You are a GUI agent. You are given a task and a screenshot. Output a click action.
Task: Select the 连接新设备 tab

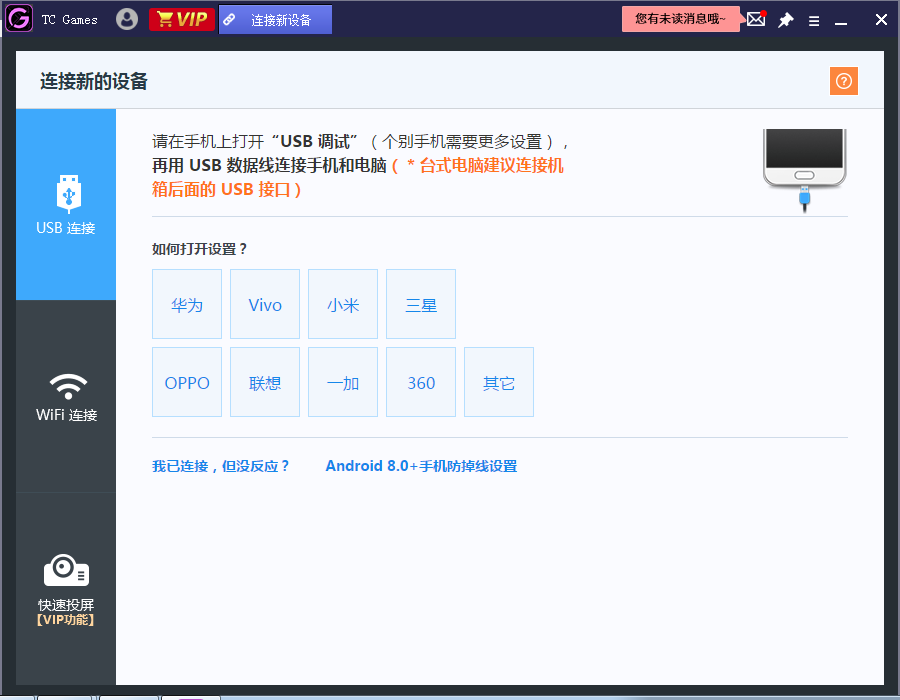275,20
